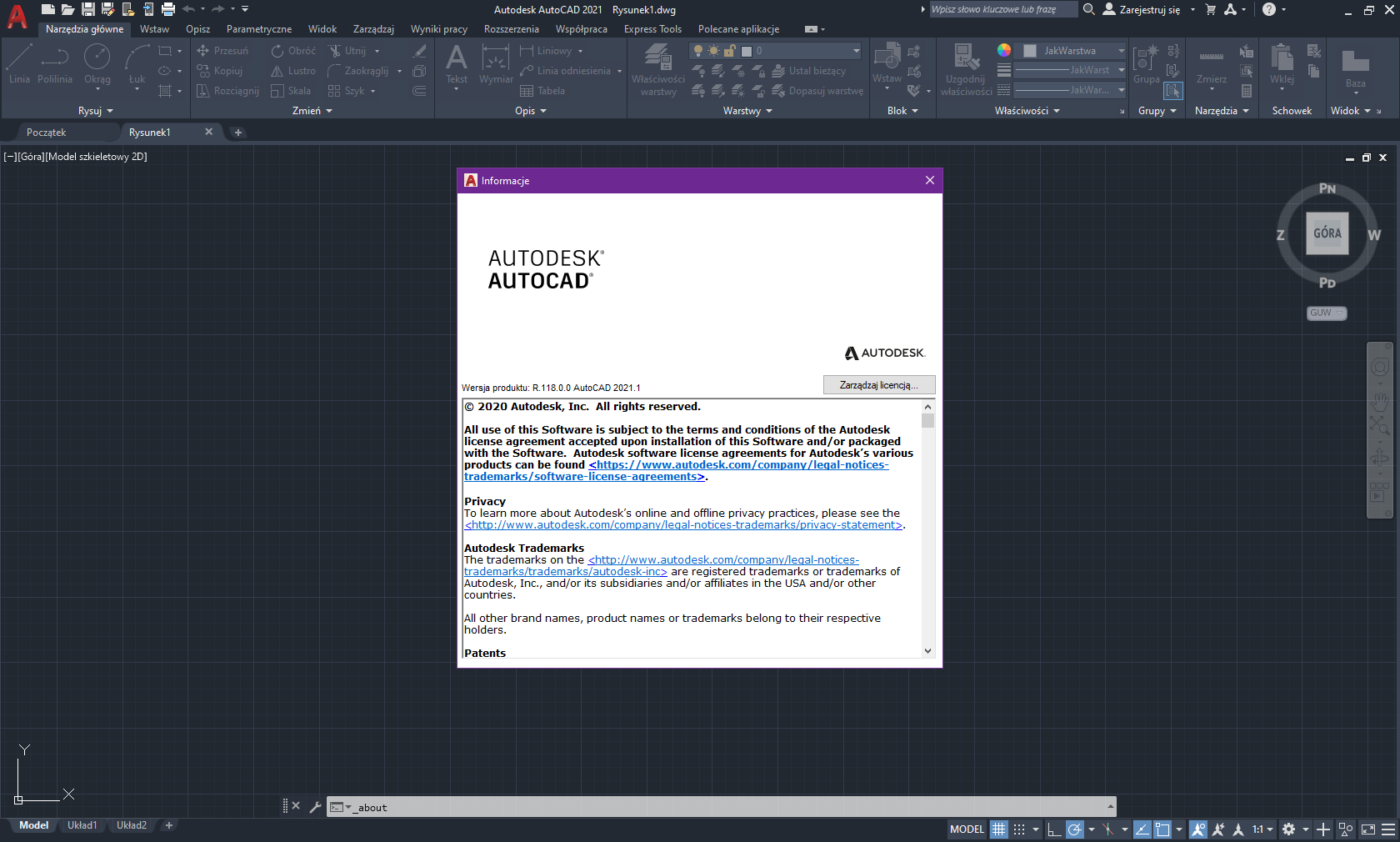Click the Wstaw block insert icon

[887, 63]
